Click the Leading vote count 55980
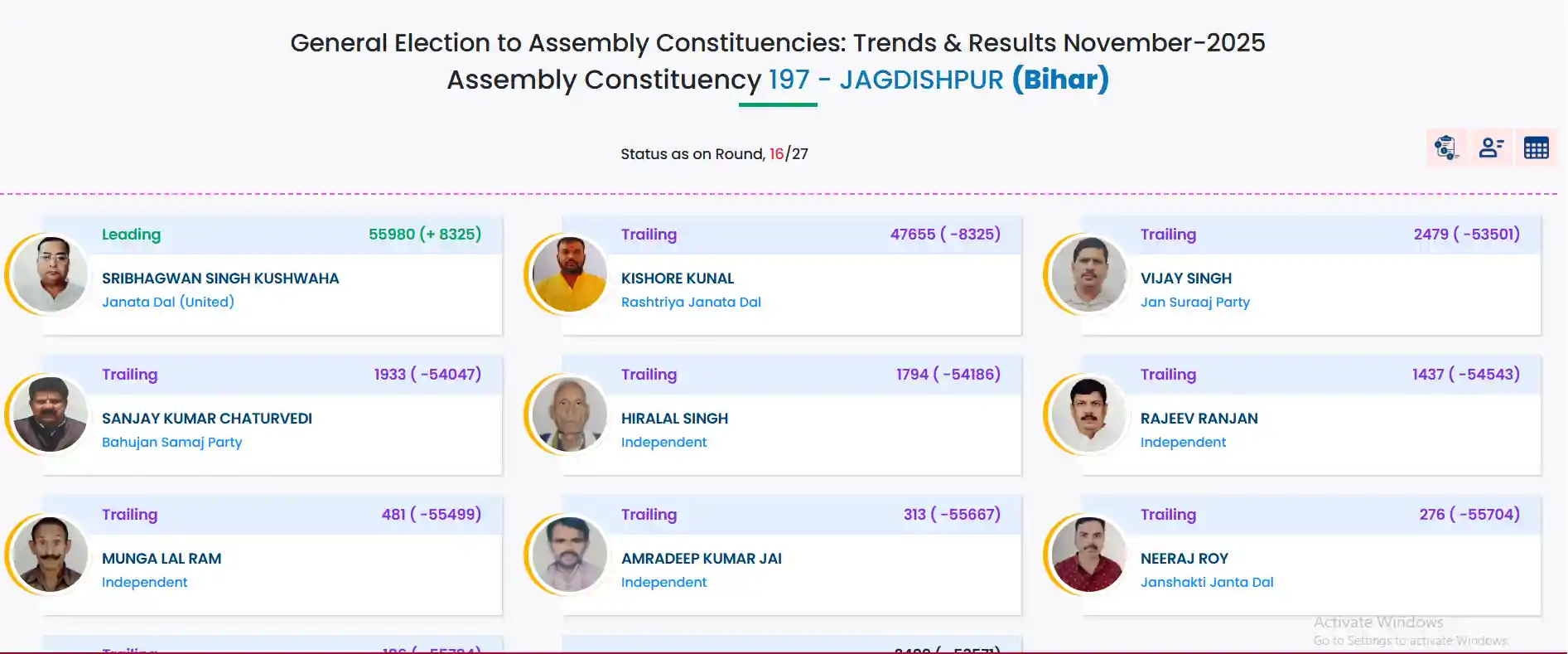Image resolution: width=1568 pixels, height=654 pixels. coord(392,235)
